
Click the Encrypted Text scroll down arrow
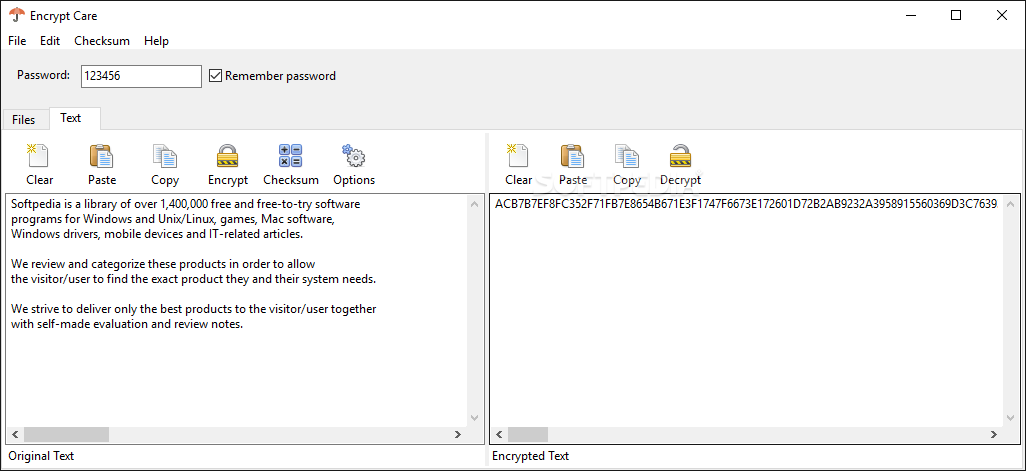click(1011, 418)
